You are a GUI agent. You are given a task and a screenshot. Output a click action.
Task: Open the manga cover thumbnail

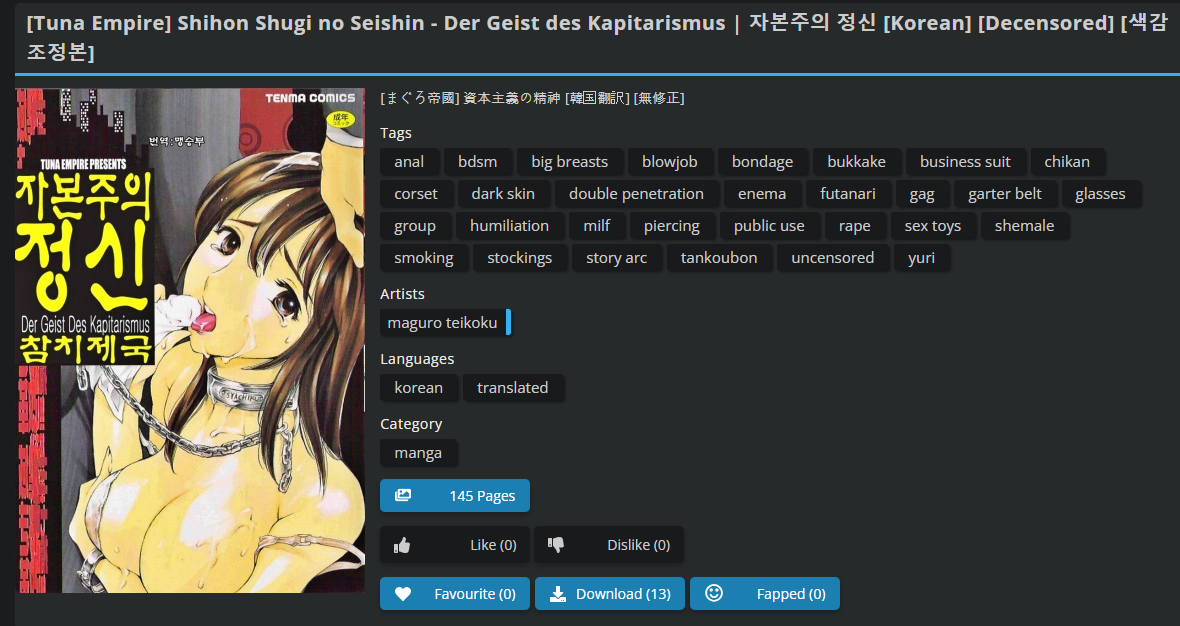coord(190,341)
